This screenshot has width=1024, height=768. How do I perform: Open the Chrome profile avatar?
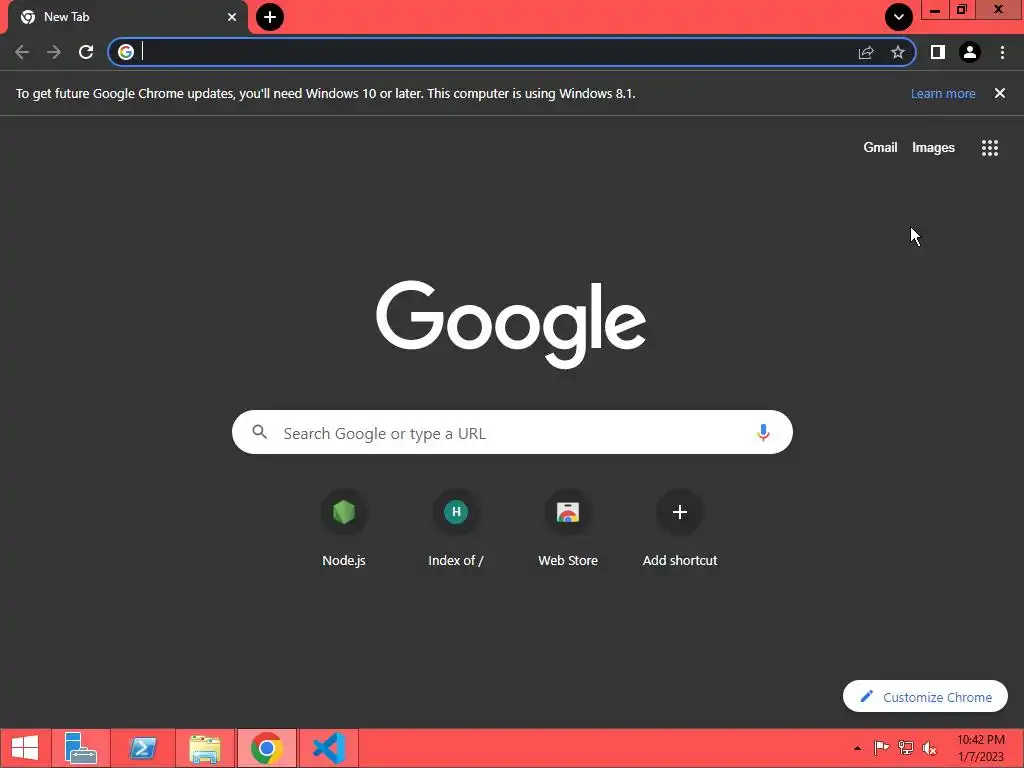[970, 52]
